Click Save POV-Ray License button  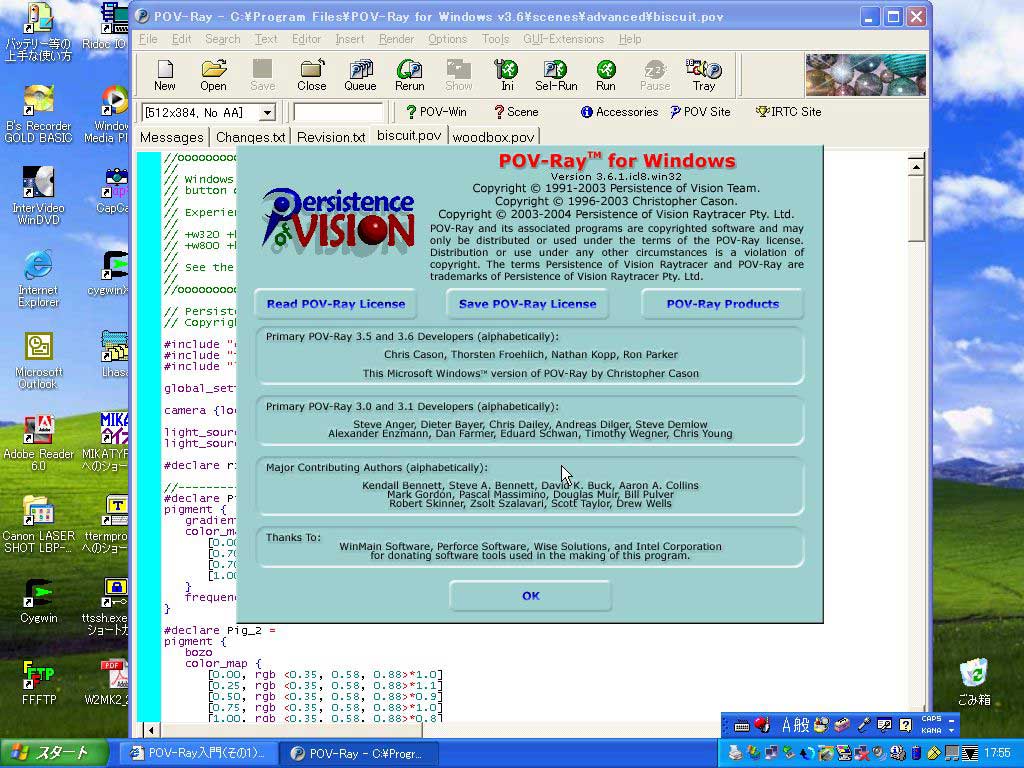coord(528,304)
